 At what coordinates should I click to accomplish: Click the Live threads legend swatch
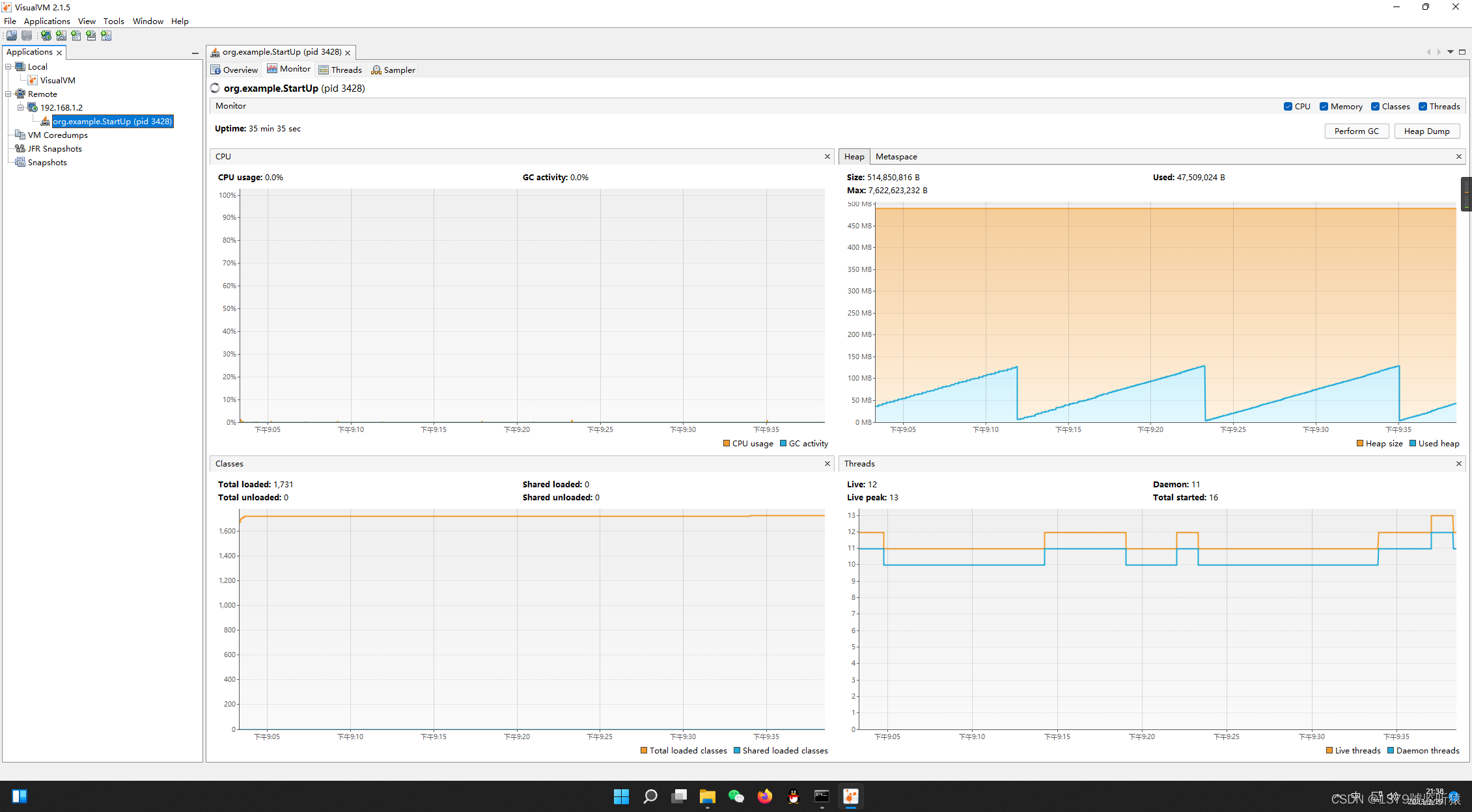click(x=1329, y=751)
